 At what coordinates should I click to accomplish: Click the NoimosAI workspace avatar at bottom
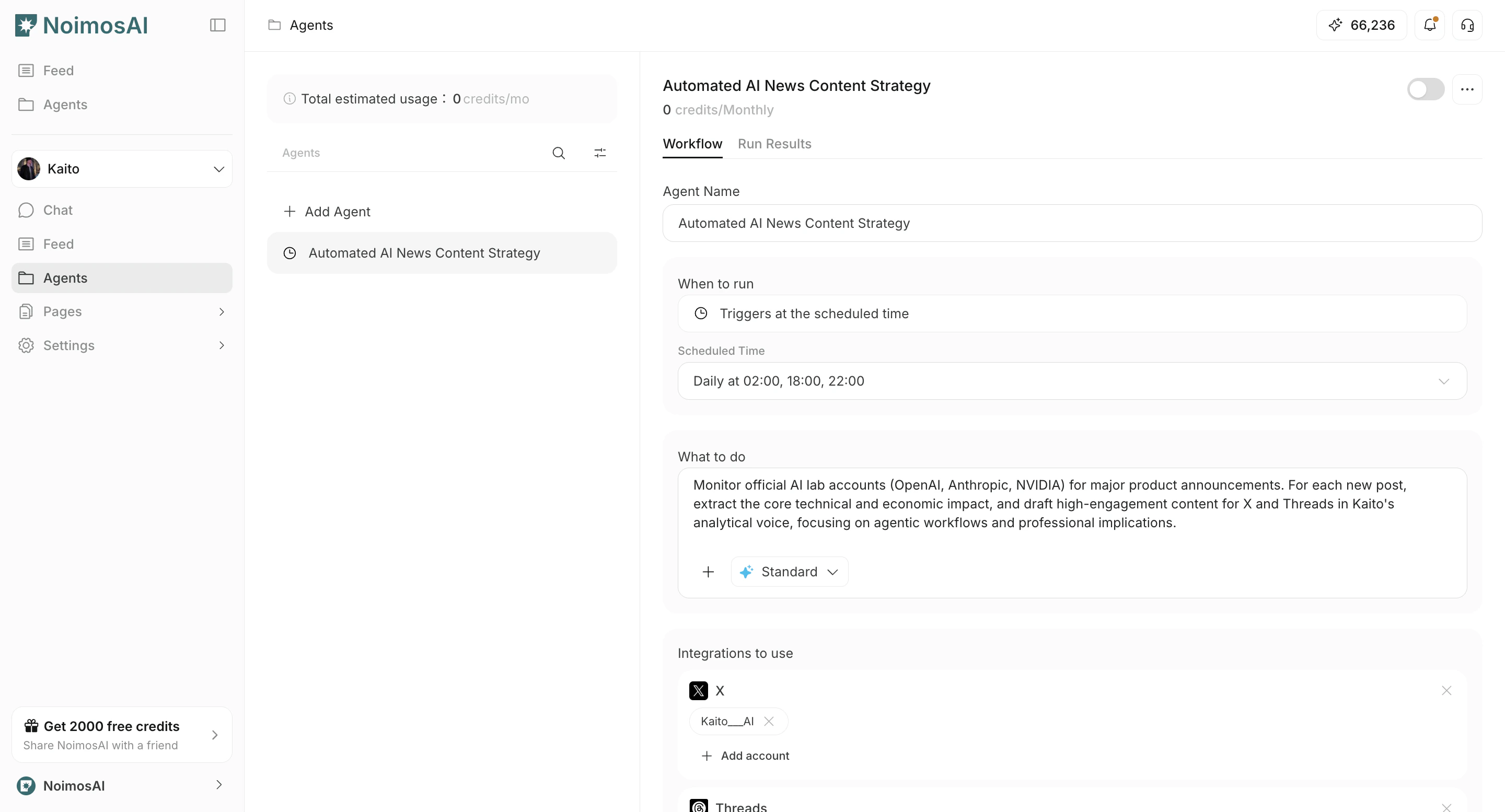click(26, 786)
